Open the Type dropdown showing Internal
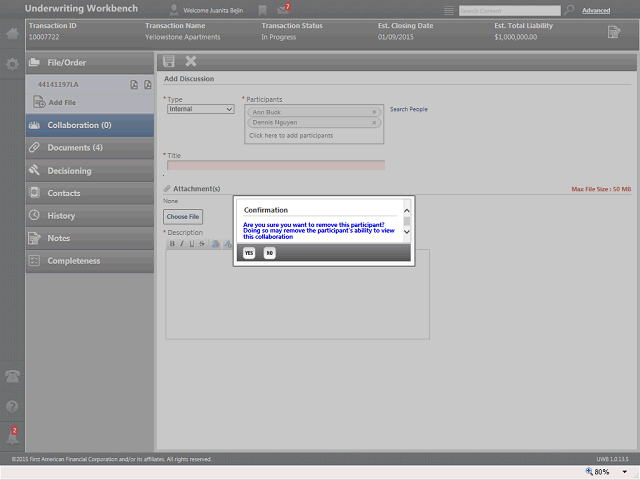This screenshot has width=640, height=480. pyautogui.click(x=200, y=109)
